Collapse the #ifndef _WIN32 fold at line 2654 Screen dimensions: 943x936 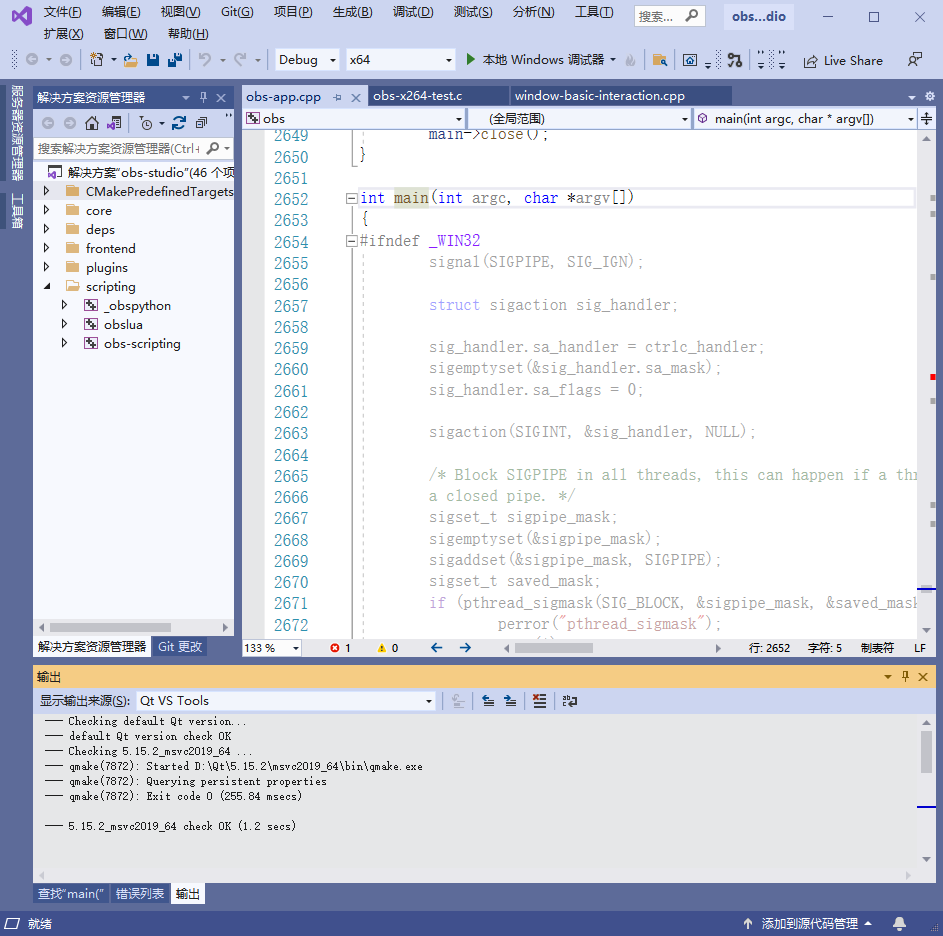[352, 241]
